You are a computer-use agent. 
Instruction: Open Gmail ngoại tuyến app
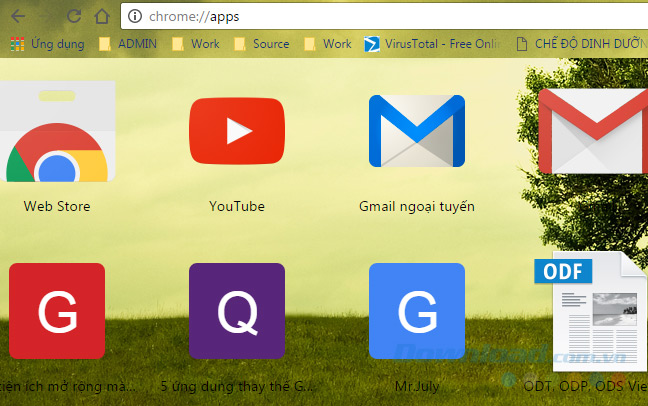click(416, 131)
